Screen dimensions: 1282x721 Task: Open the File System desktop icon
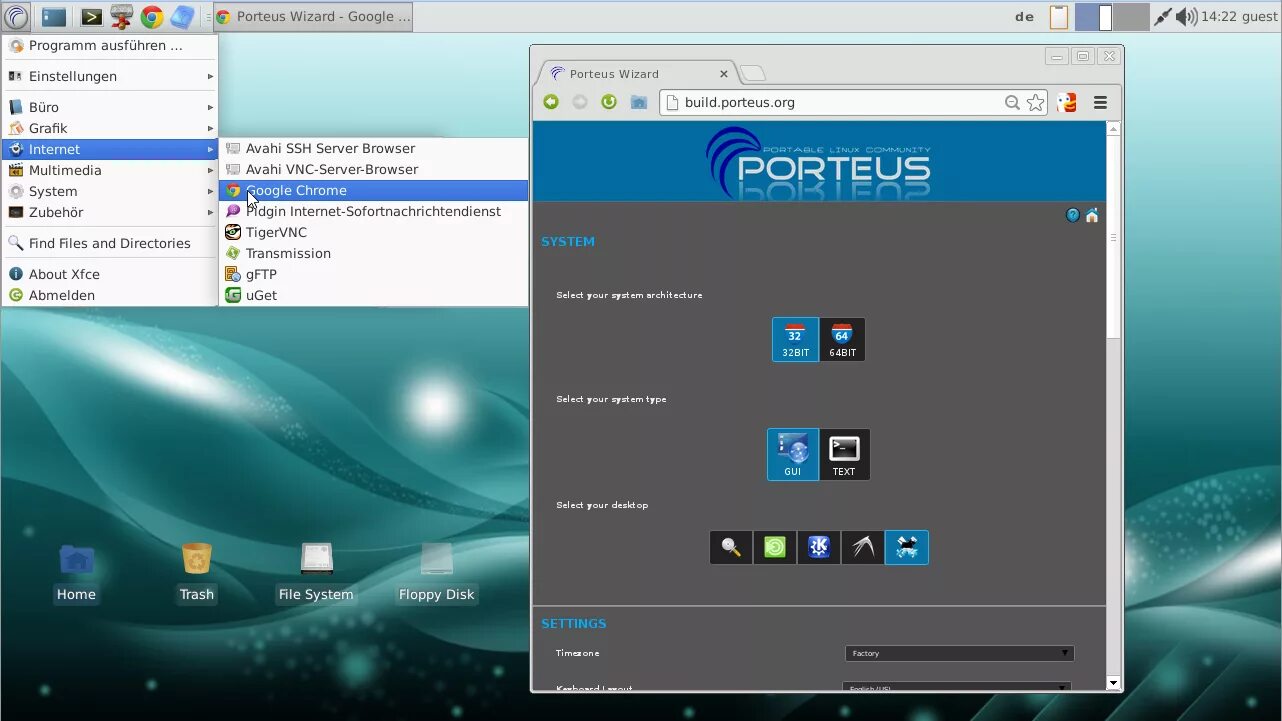(x=316, y=573)
